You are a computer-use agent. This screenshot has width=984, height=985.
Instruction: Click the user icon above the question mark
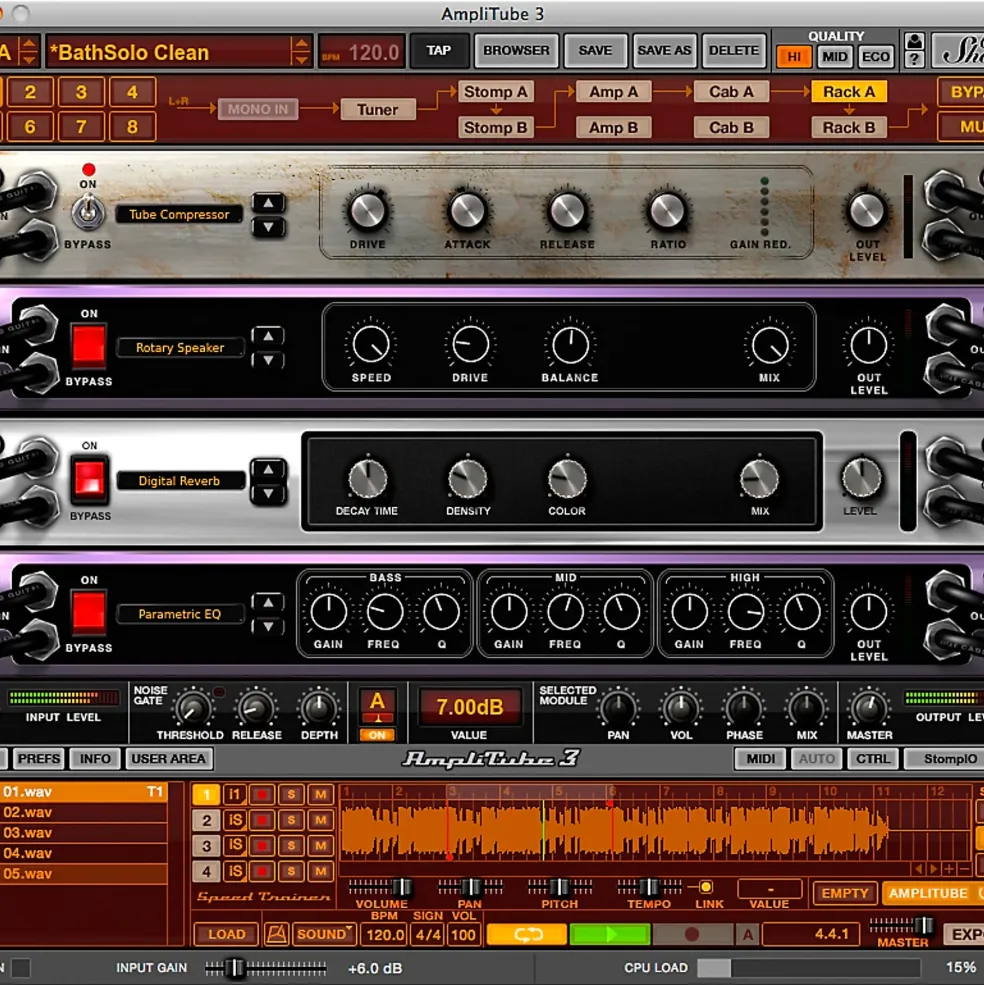tap(915, 41)
